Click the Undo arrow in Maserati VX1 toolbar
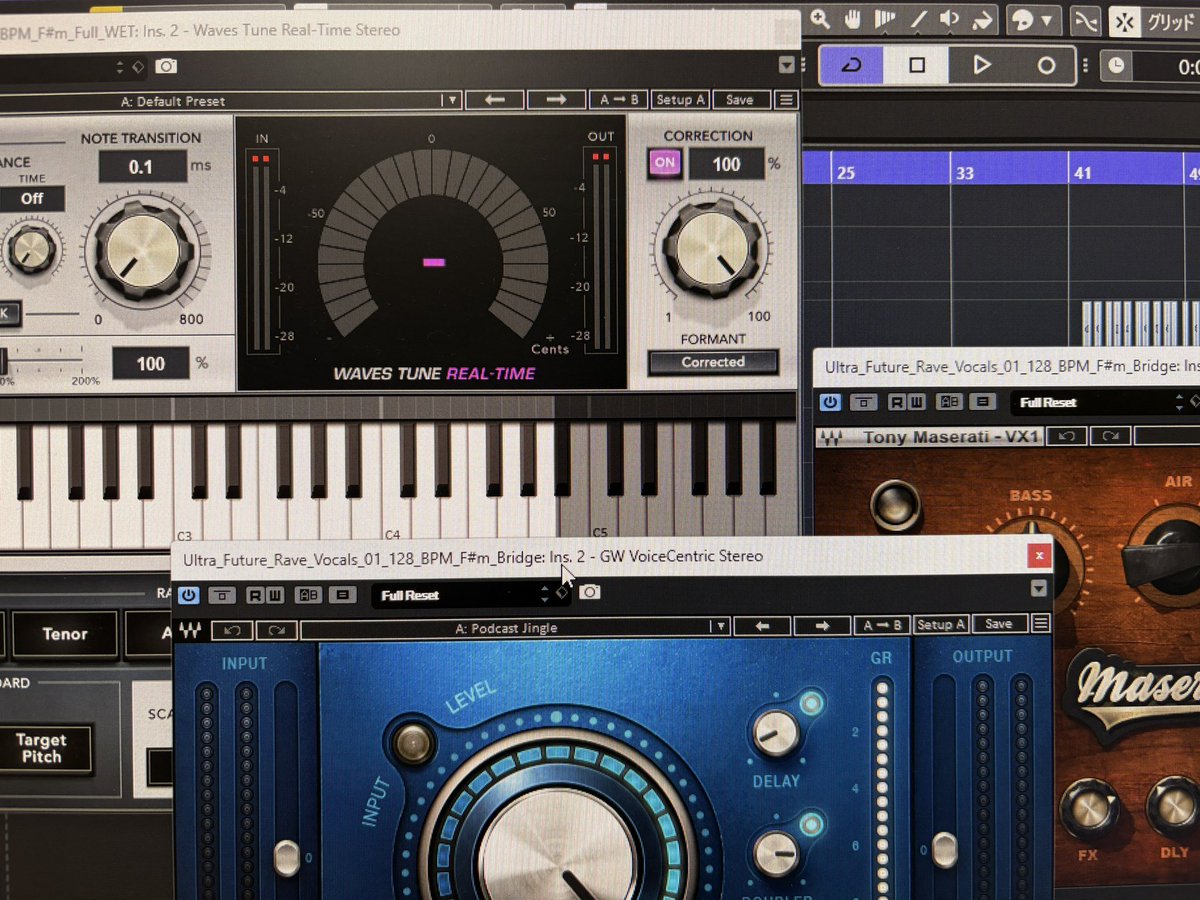 point(1067,437)
